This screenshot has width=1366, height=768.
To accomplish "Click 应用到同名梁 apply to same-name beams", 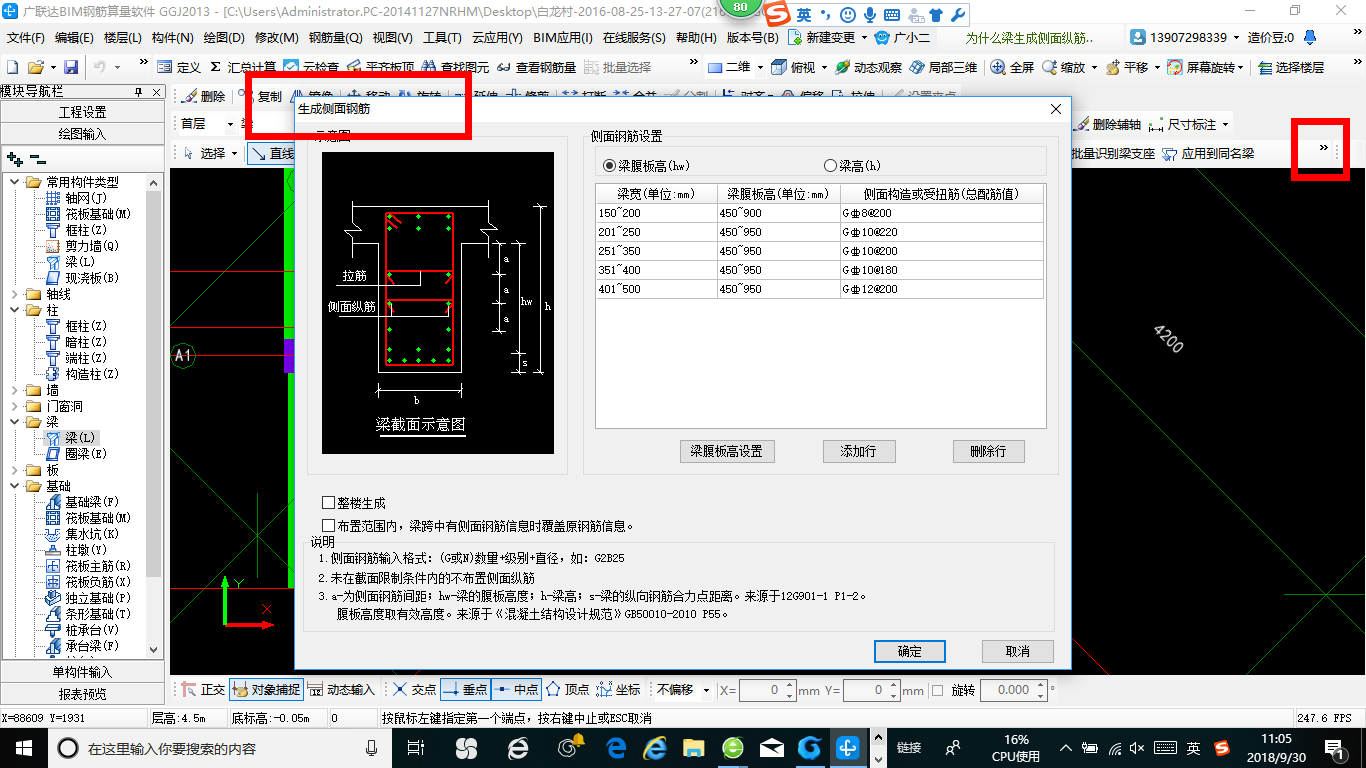I will pyautogui.click(x=1208, y=154).
